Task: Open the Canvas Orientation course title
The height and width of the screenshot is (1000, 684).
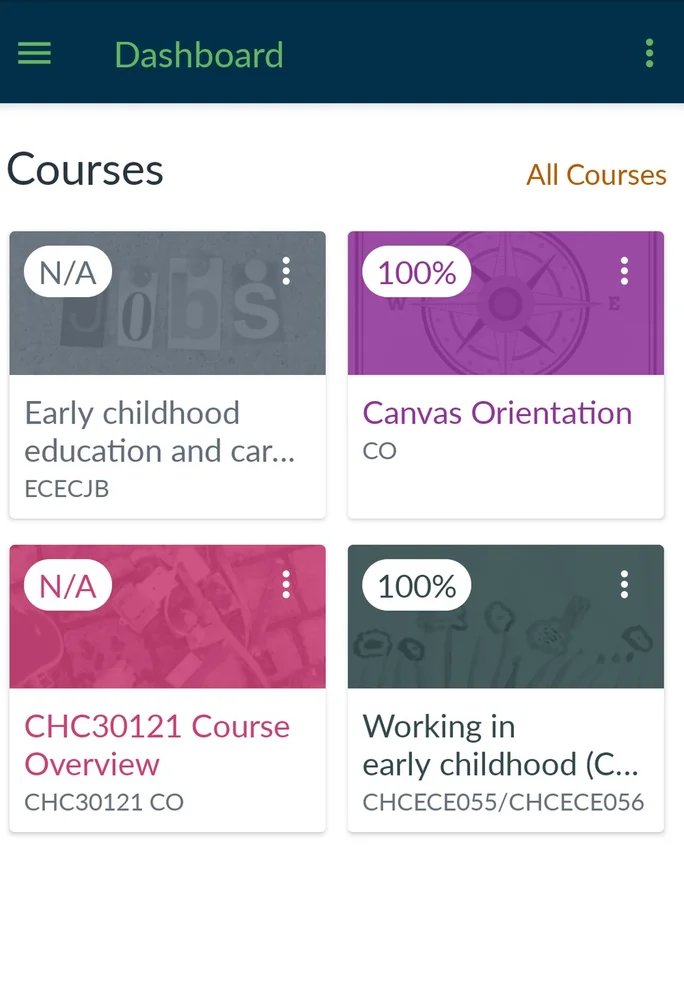Action: click(x=497, y=413)
